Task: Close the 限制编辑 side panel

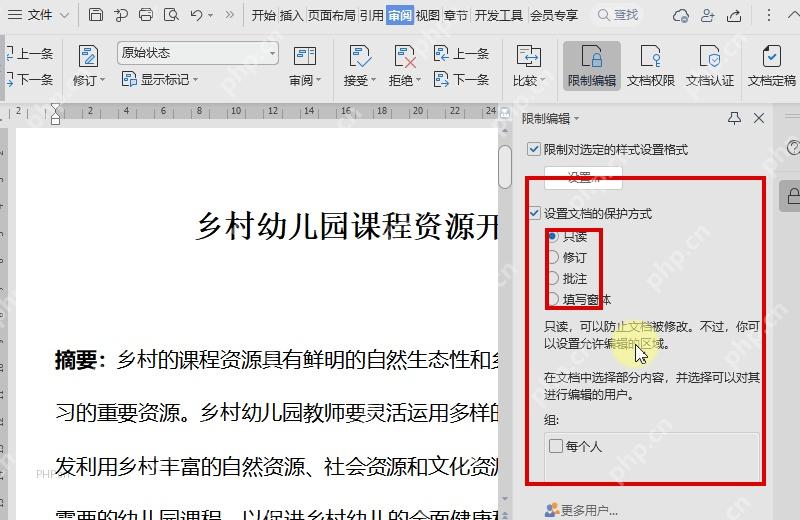Action: pyautogui.click(x=759, y=118)
